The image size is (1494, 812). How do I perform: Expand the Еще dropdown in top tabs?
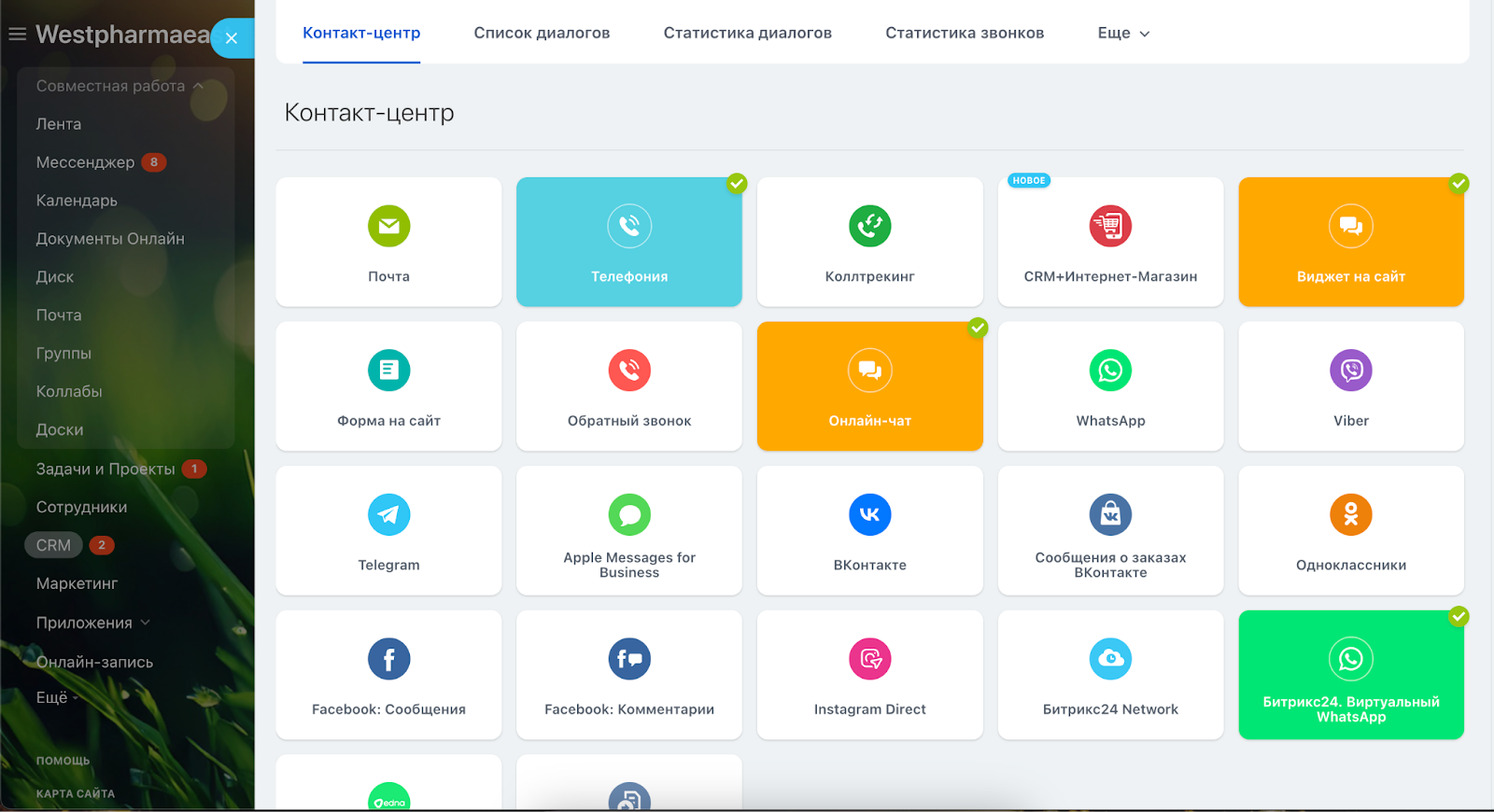[x=1123, y=33]
